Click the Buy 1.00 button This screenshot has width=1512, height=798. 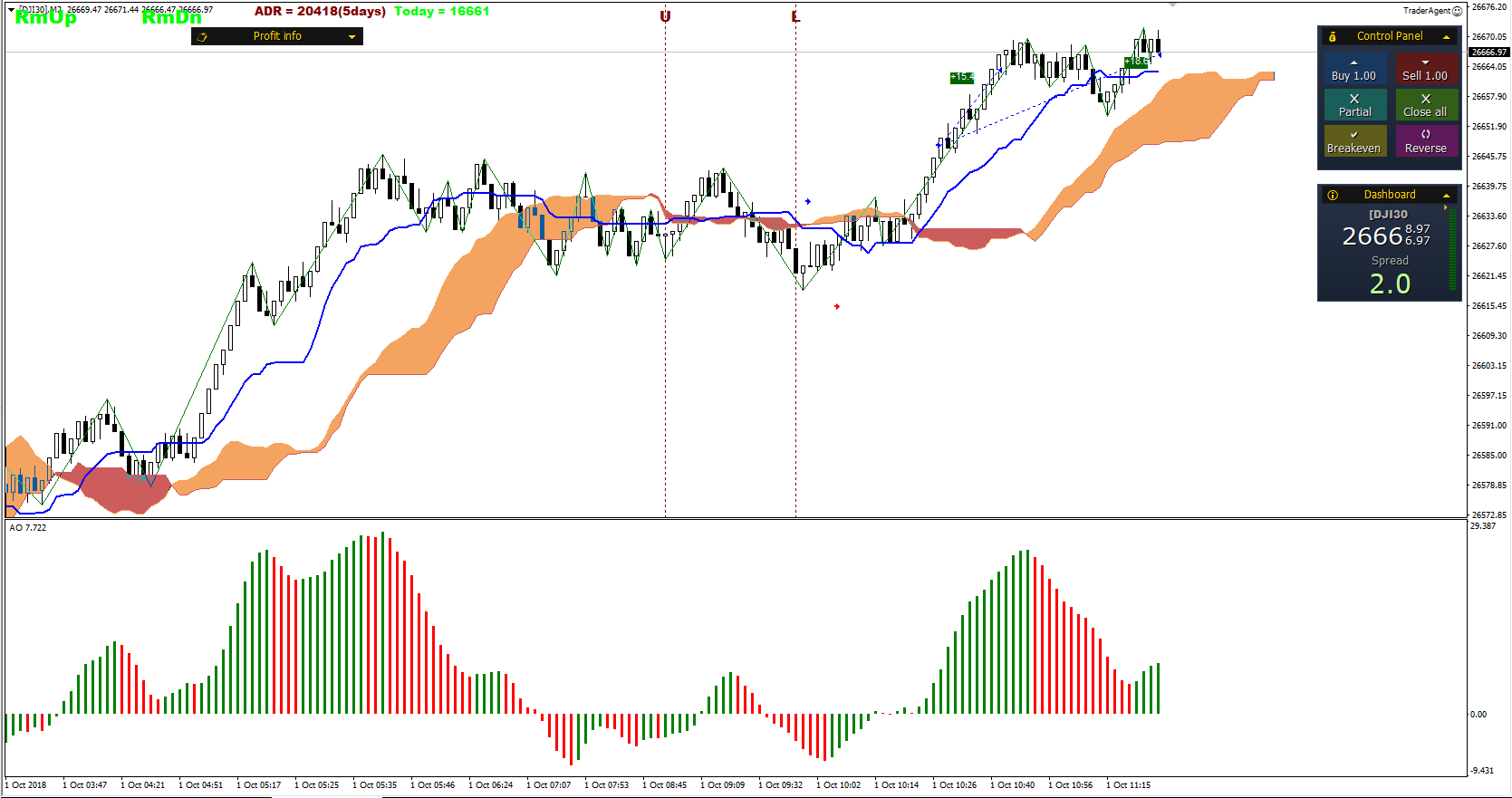[x=1354, y=70]
